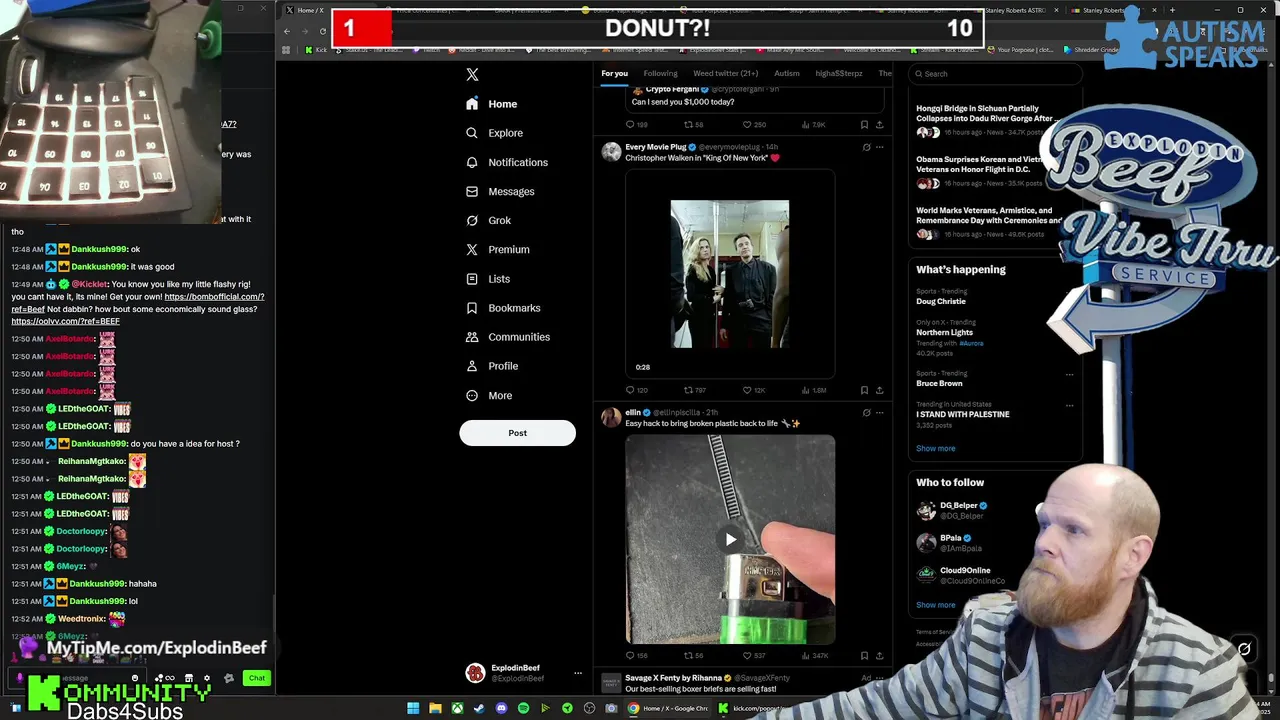Show more under Who to follow
Screen dimensions: 1280x720
(x=935, y=605)
